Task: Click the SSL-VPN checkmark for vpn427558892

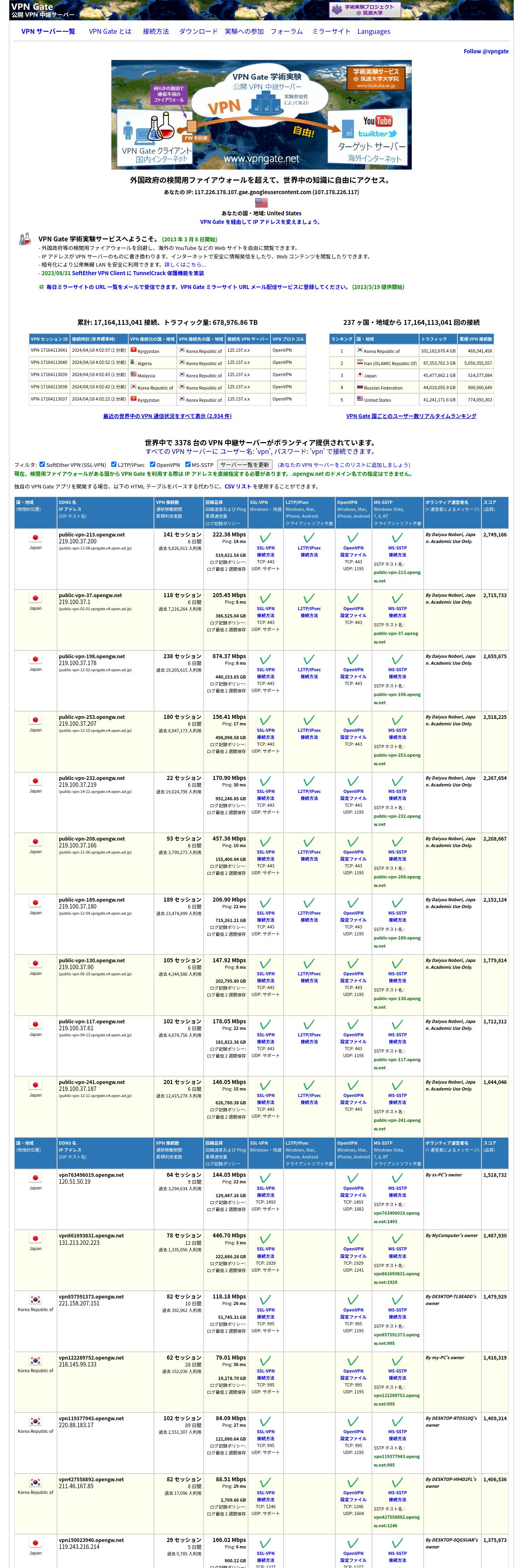Action: click(266, 1482)
